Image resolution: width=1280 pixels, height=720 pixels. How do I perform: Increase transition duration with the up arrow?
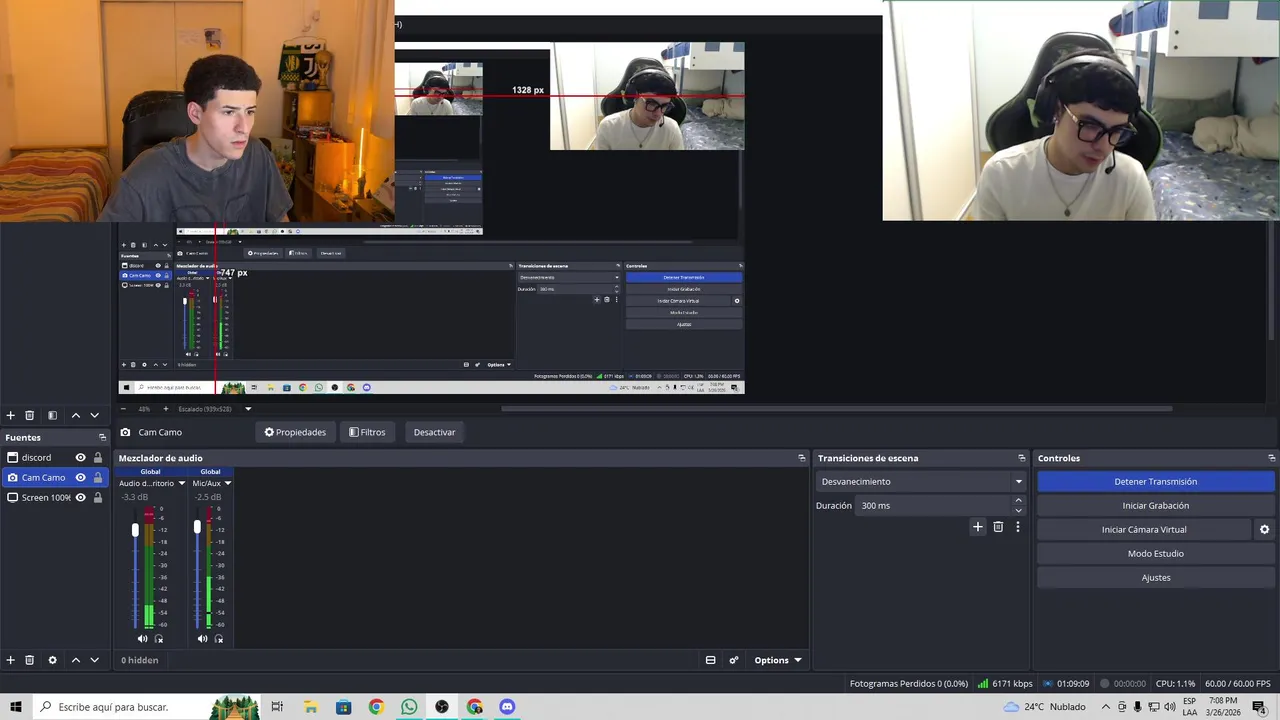pos(1019,501)
